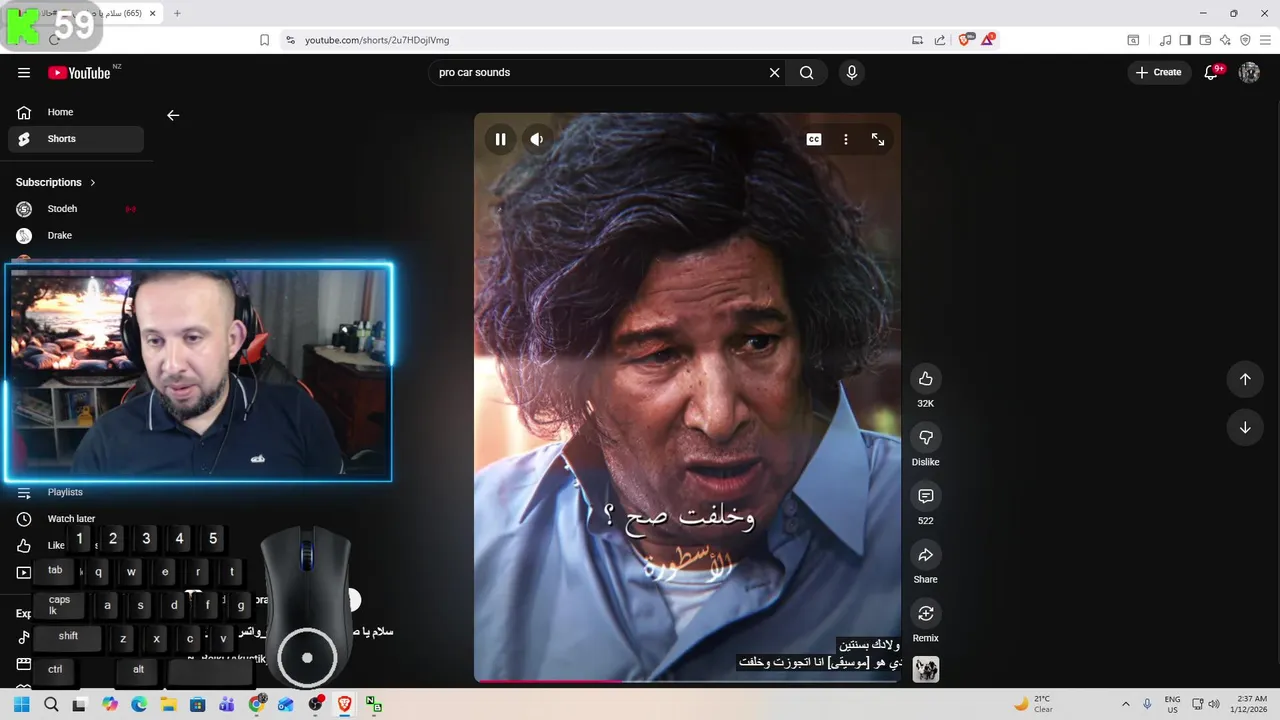1280x720 pixels.
Task: Open the browser main menu
Action: pyautogui.click(x=1265, y=40)
